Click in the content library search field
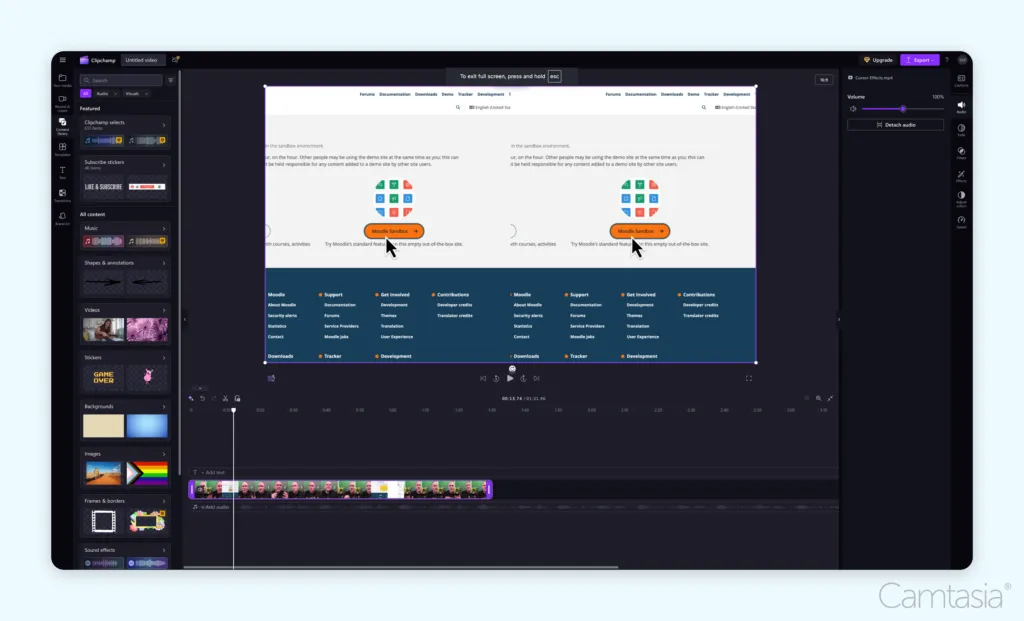Viewport: 1024px width, 621px height. pyautogui.click(x=121, y=80)
